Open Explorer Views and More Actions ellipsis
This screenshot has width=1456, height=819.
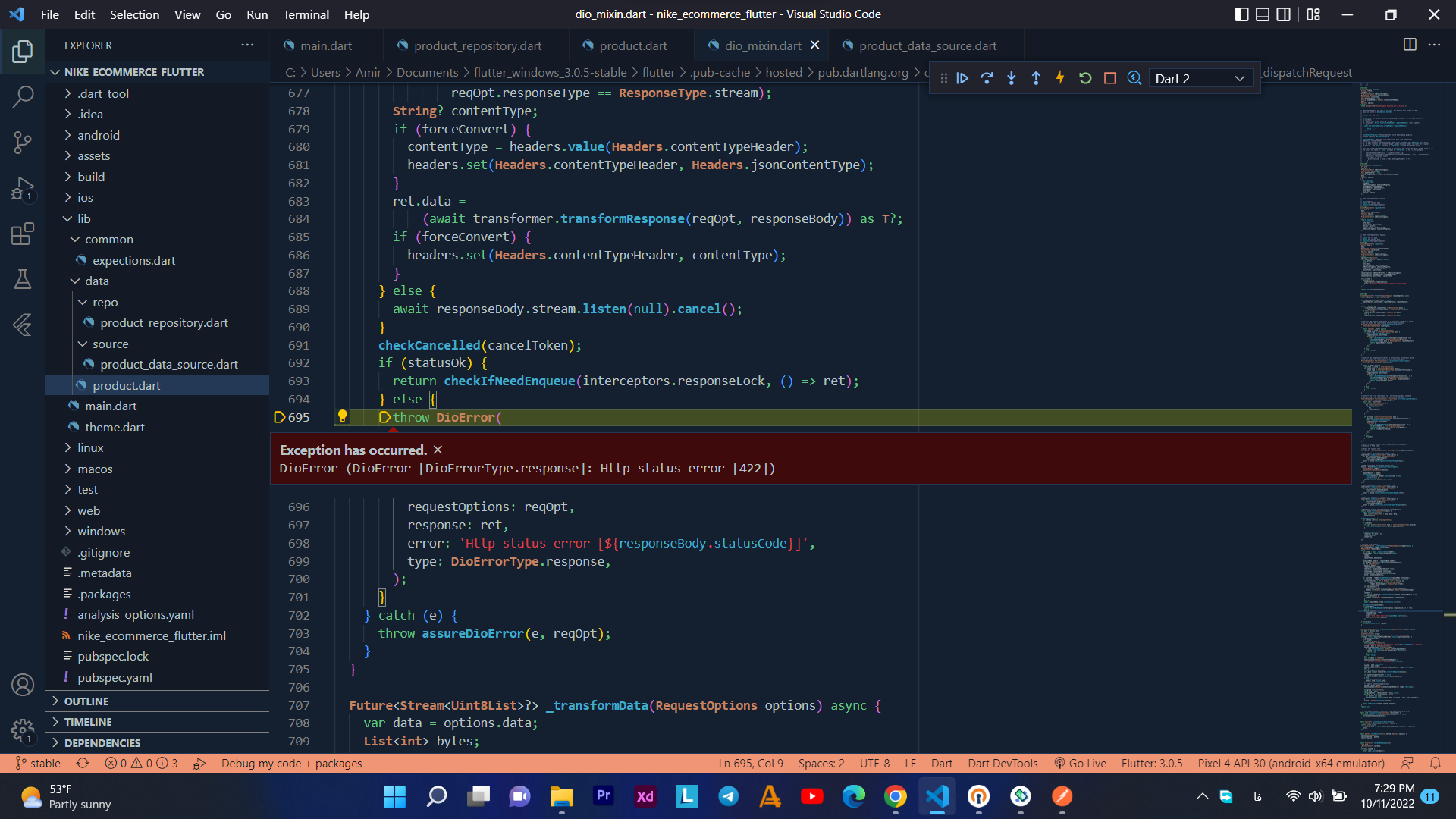coord(247,45)
